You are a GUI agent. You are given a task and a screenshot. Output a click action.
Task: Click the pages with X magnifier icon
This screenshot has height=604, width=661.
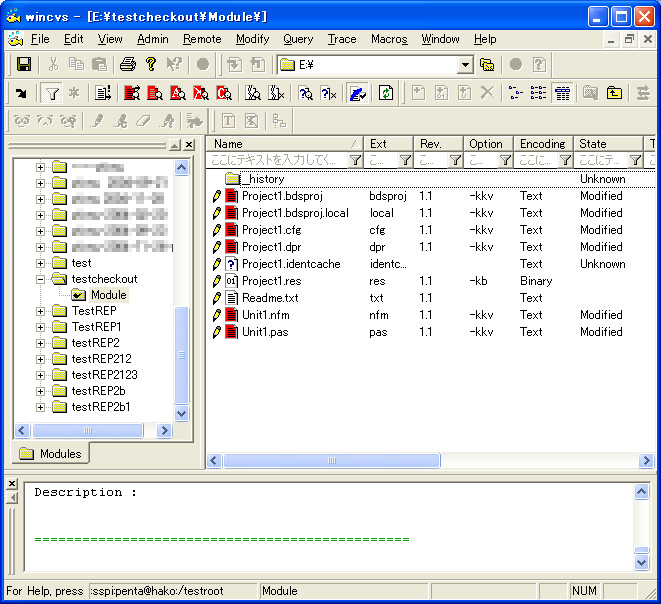[276, 93]
